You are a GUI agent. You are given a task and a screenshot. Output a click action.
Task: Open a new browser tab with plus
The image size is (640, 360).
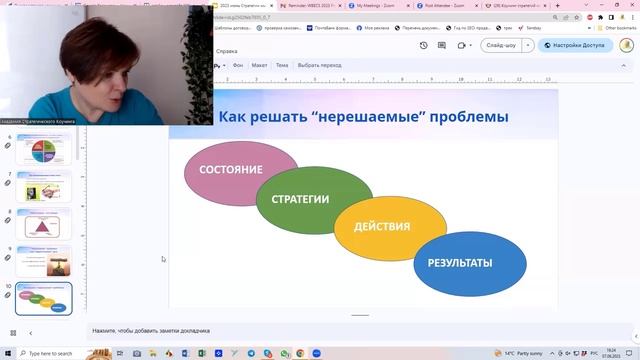558,6
